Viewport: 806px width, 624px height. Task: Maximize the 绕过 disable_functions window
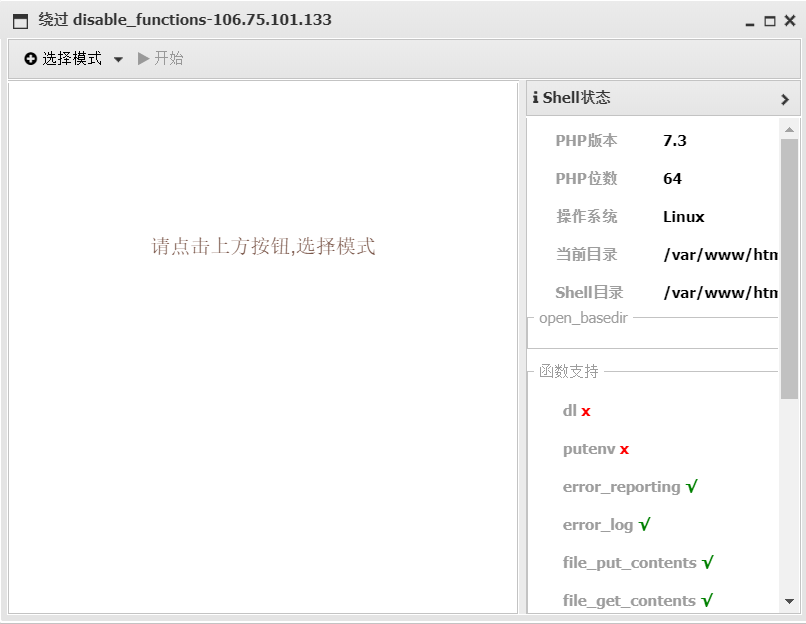pos(770,21)
